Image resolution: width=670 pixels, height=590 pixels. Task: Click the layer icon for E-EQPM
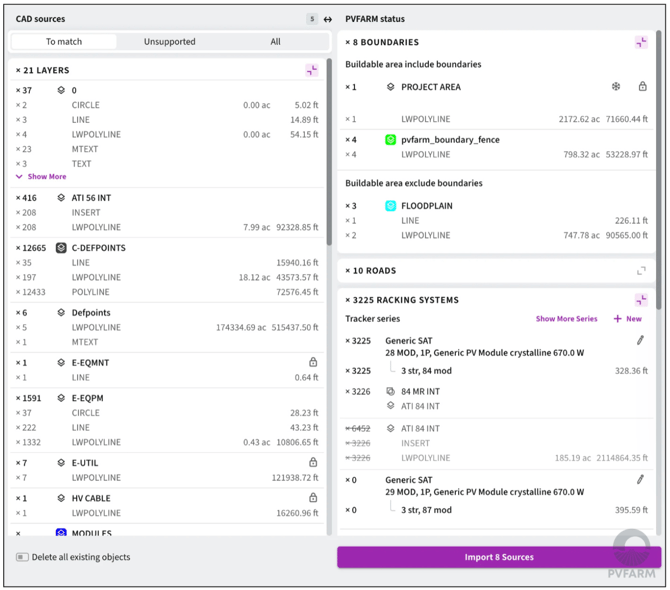pyautogui.click(x=61, y=398)
